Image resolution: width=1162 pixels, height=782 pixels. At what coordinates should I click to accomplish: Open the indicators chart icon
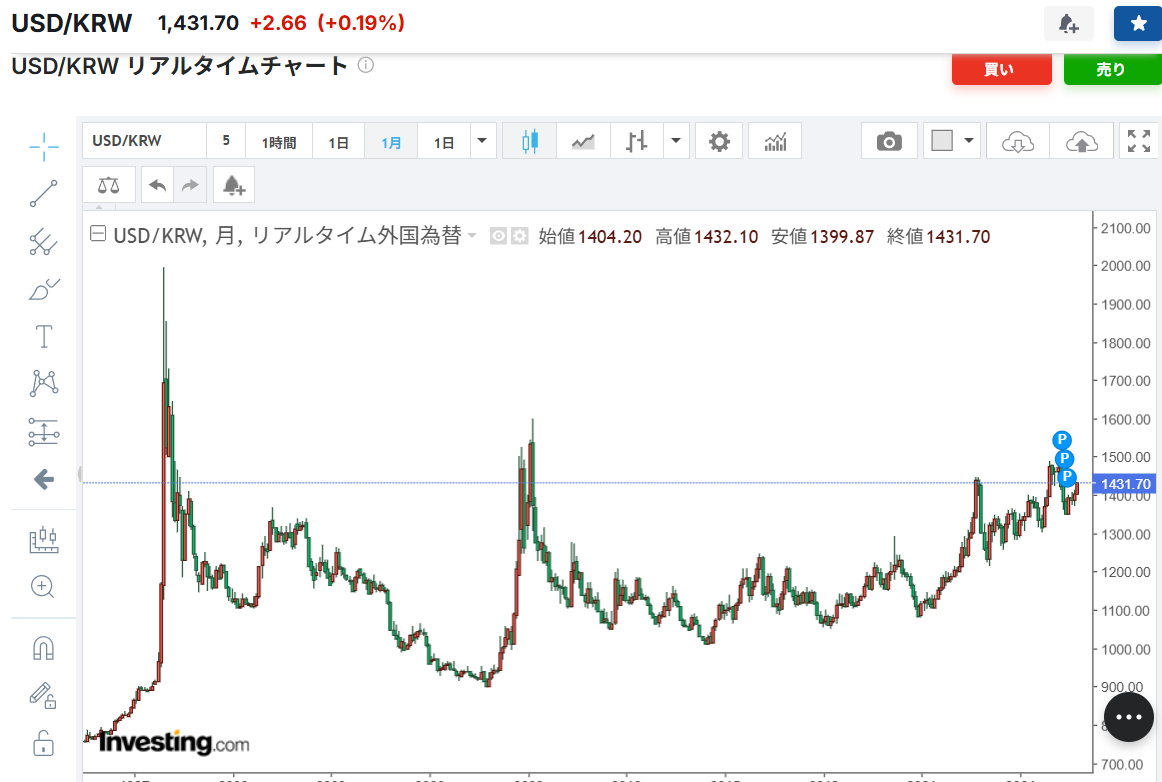tap(775, 142)
